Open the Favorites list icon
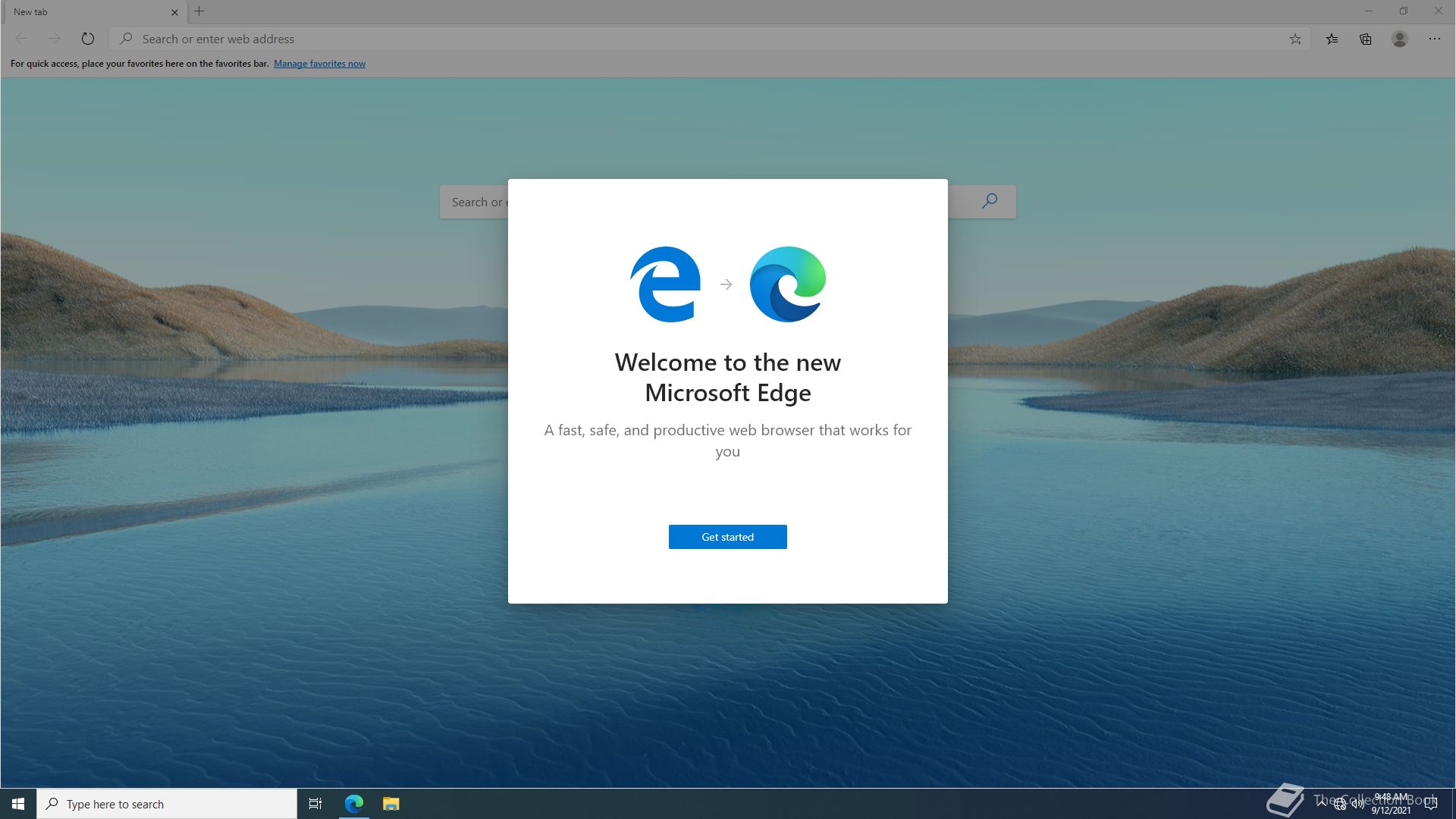Screen dimensions: 1456x819 pos(1332,39)
